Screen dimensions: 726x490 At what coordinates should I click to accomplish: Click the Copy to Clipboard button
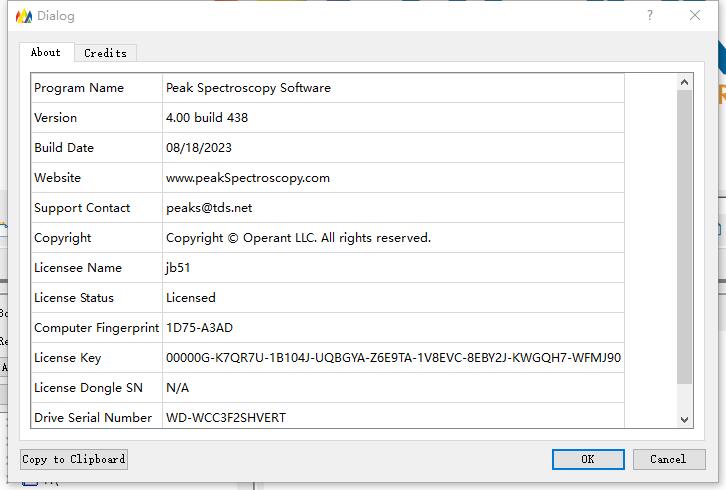point(74,459)
